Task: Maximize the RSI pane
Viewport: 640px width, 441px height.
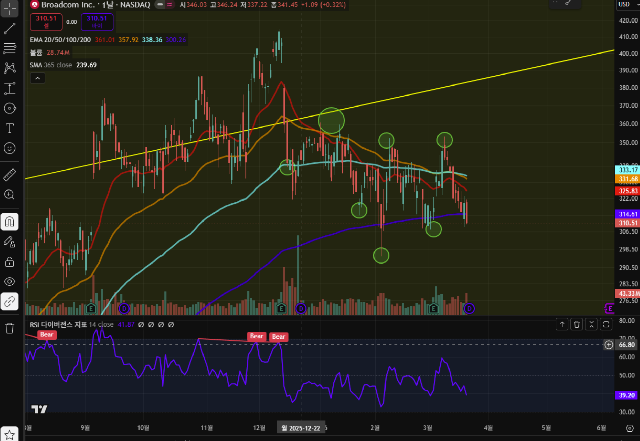Action: pos(606,325)
